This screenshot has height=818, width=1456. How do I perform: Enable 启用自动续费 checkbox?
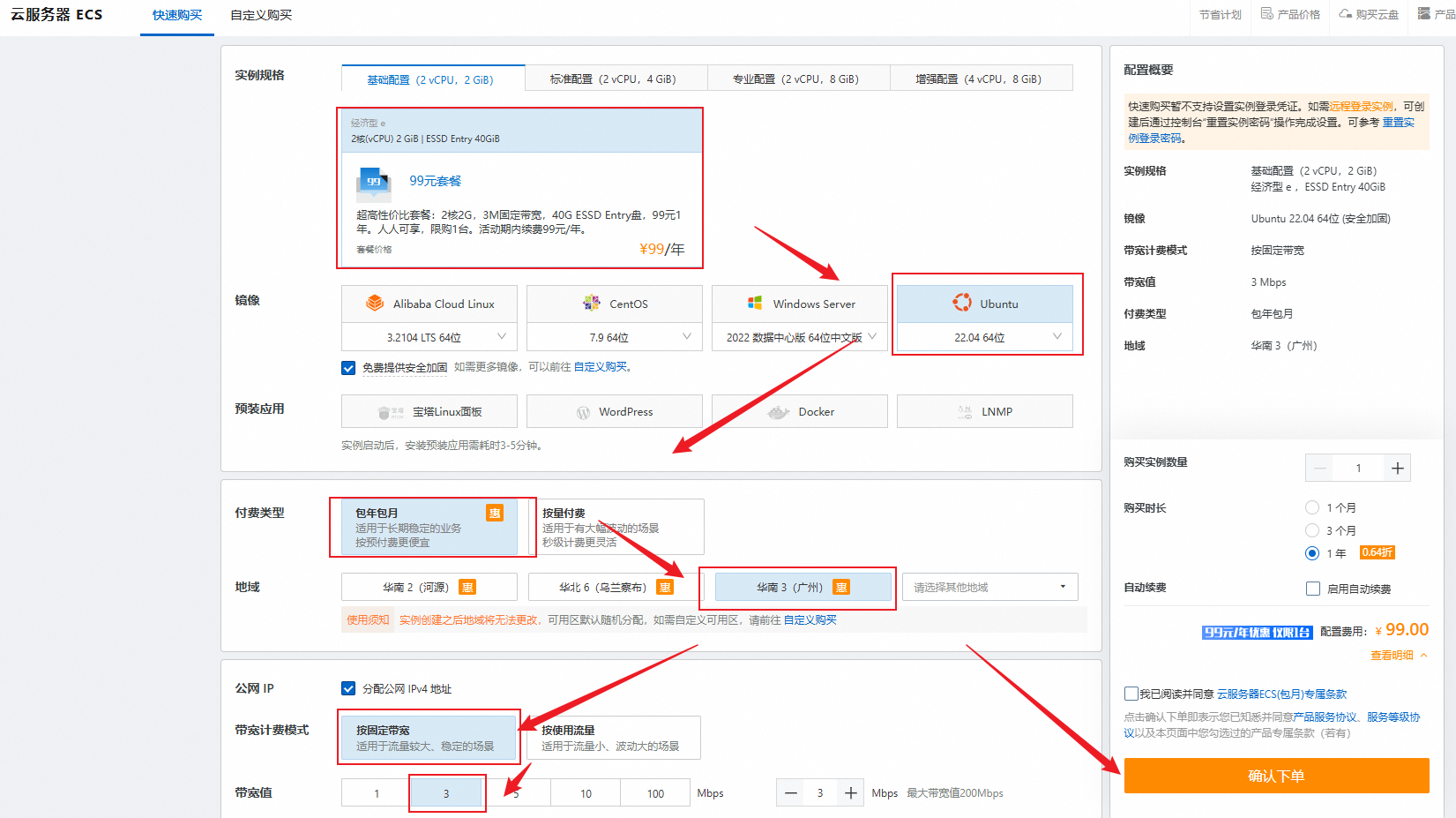pos(1313,589)
